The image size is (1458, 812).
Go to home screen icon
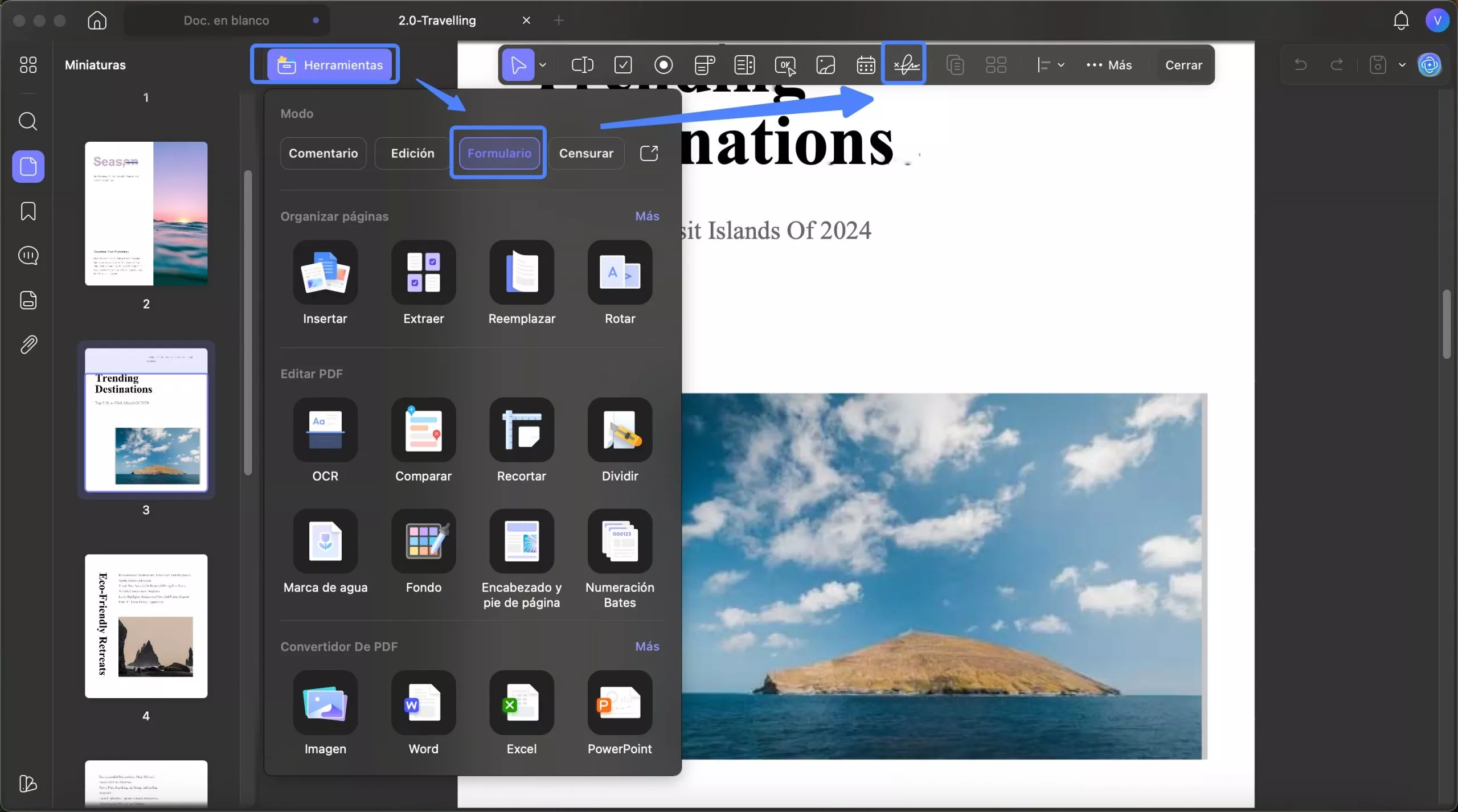point(97,20)
